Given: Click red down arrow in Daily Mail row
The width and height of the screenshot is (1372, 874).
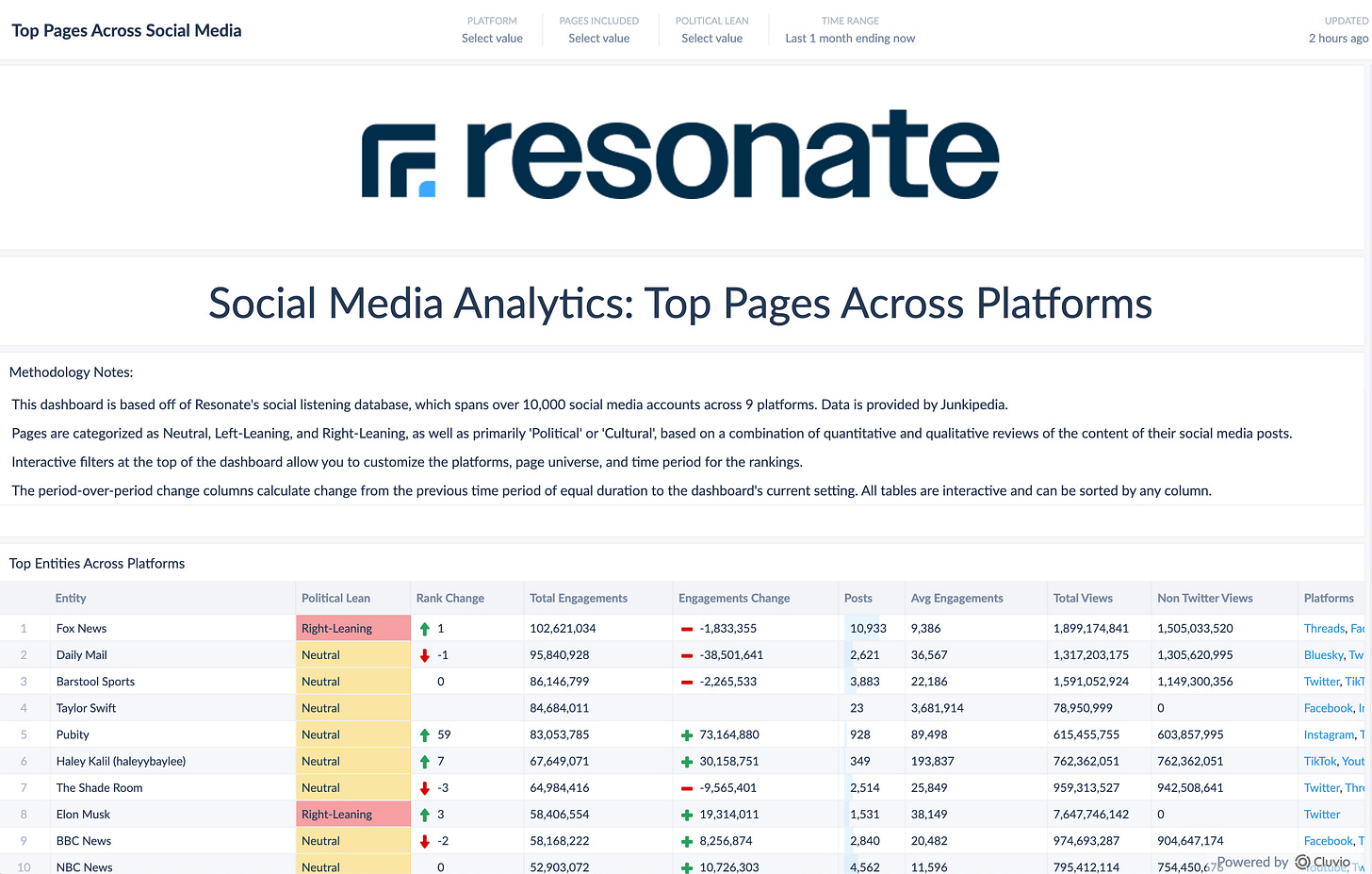Looking at the screenshot, I should pyautogui.click(x=425, y=655).
